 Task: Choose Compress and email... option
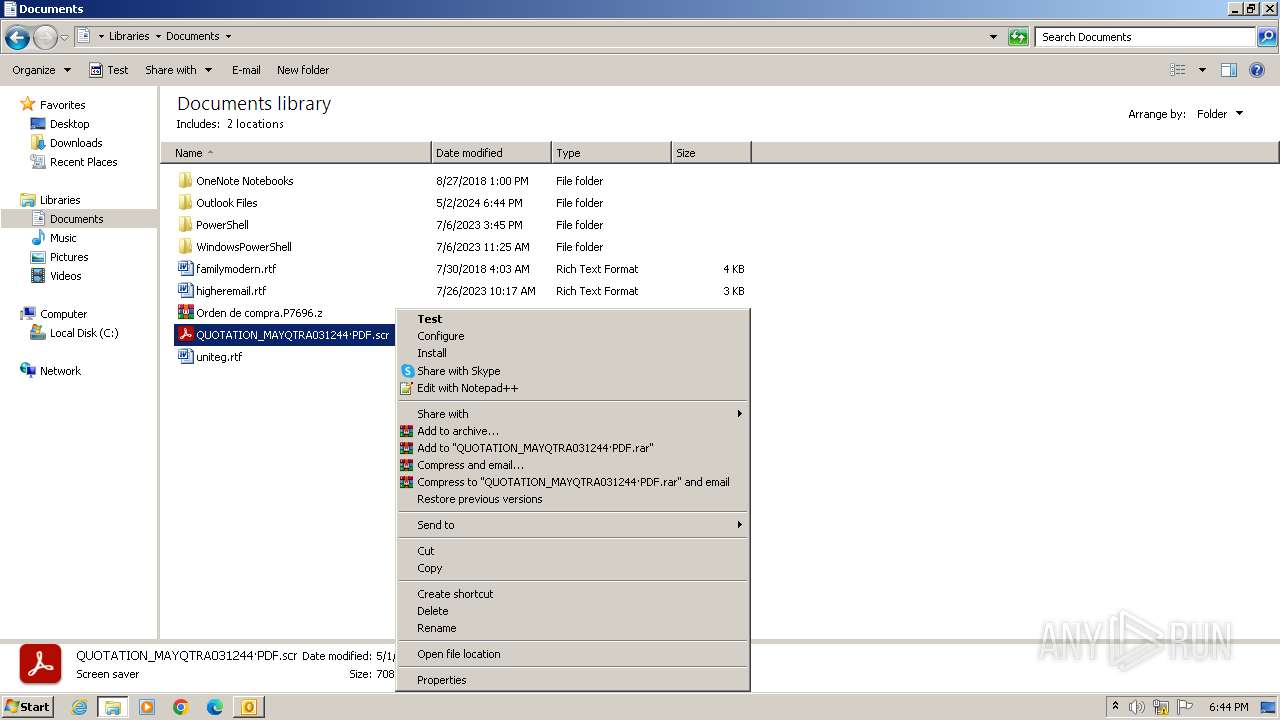coord(573,465)
